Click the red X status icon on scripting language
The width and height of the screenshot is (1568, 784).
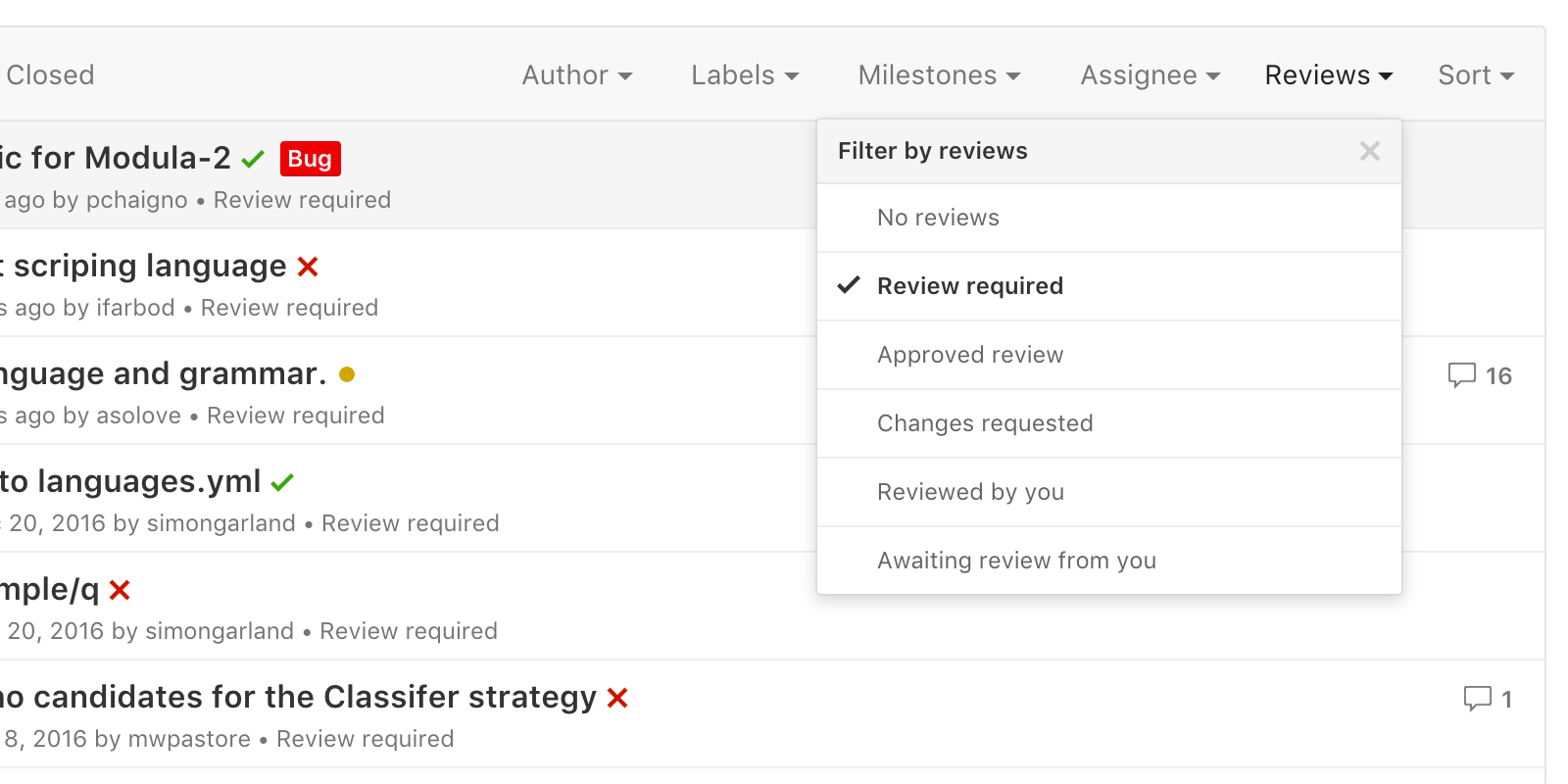307,266
